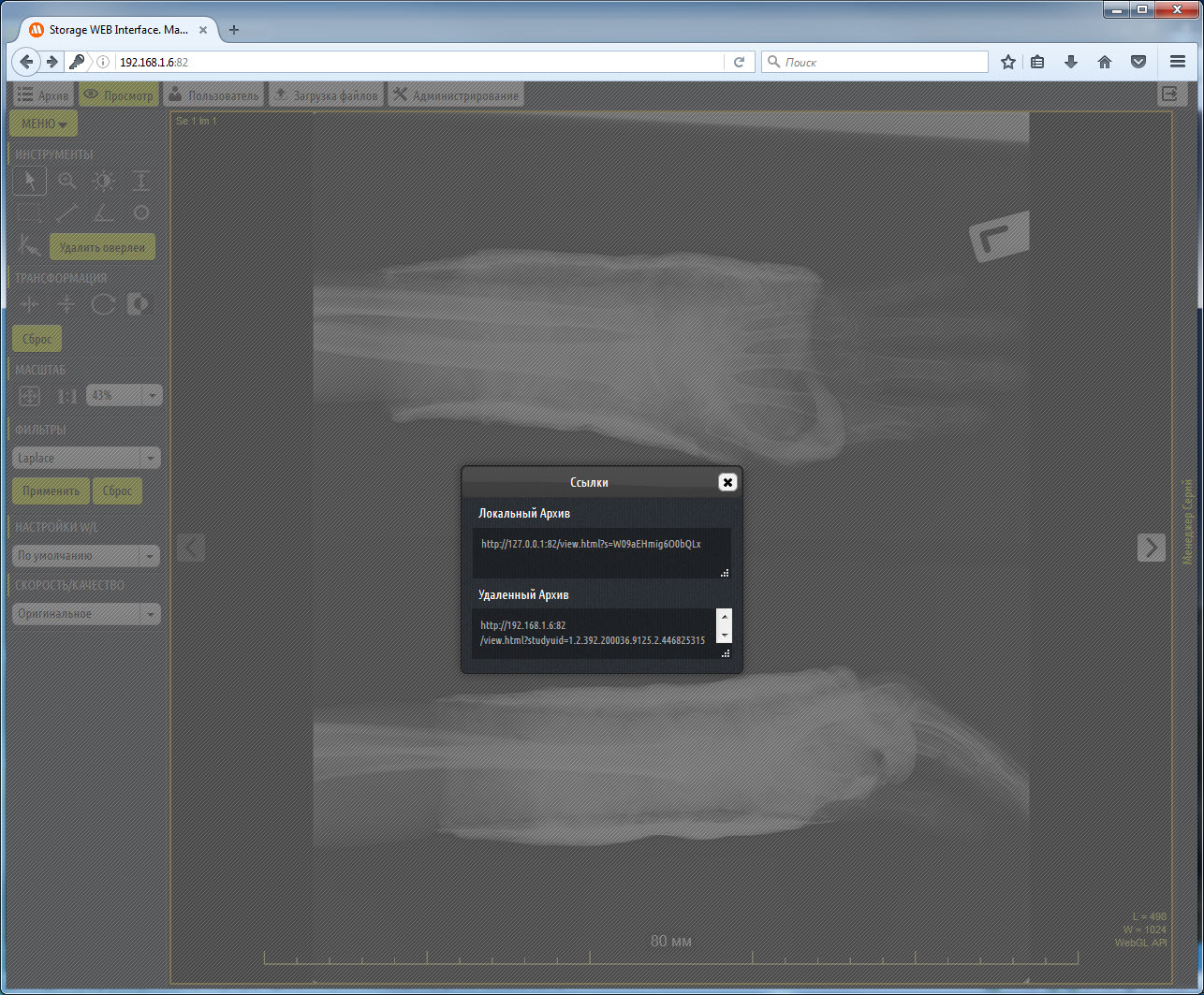1204x995 pixels.
Task: Click Сброс next to Применить
Action: (118, 490)
